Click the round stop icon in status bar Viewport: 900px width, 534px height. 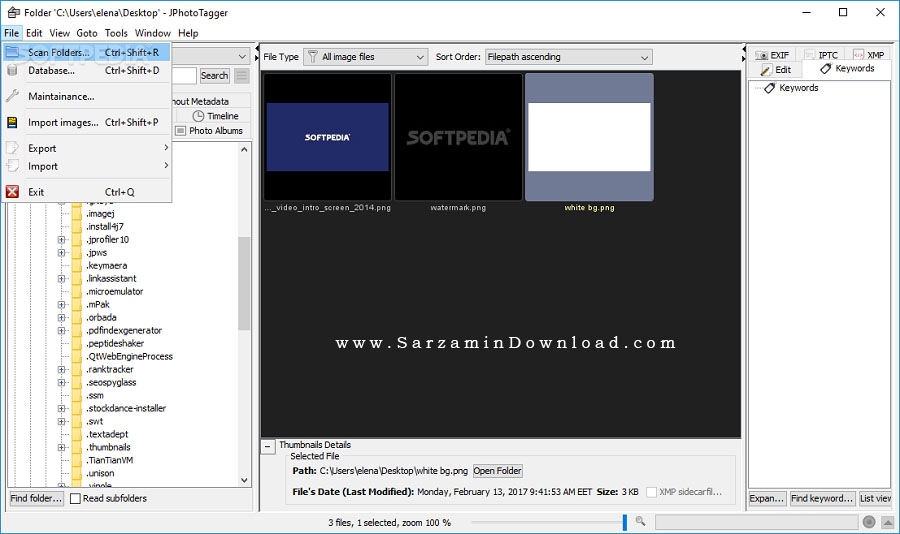[x=869, y=522]
